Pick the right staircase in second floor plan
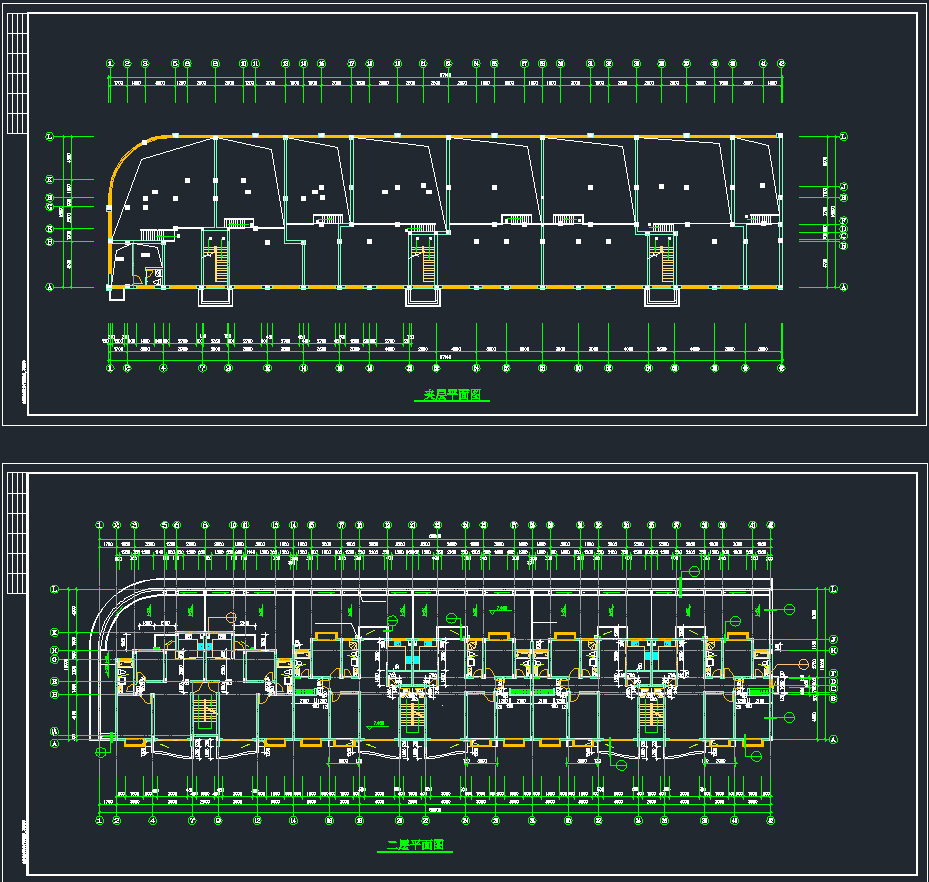Viewport: 929px width, 882px height. point(651,714)
